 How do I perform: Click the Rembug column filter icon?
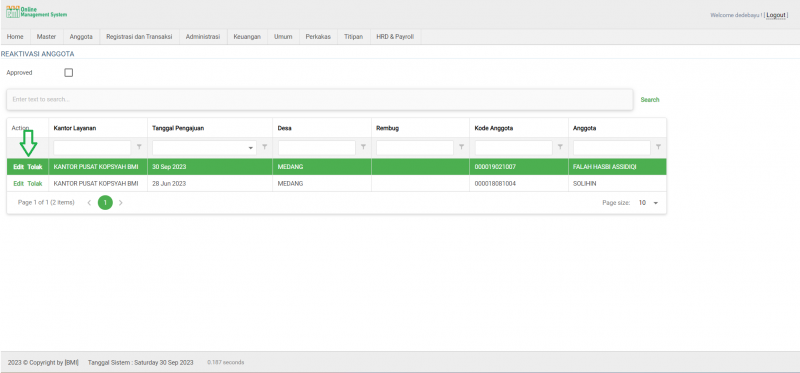(x=461, y=147)
